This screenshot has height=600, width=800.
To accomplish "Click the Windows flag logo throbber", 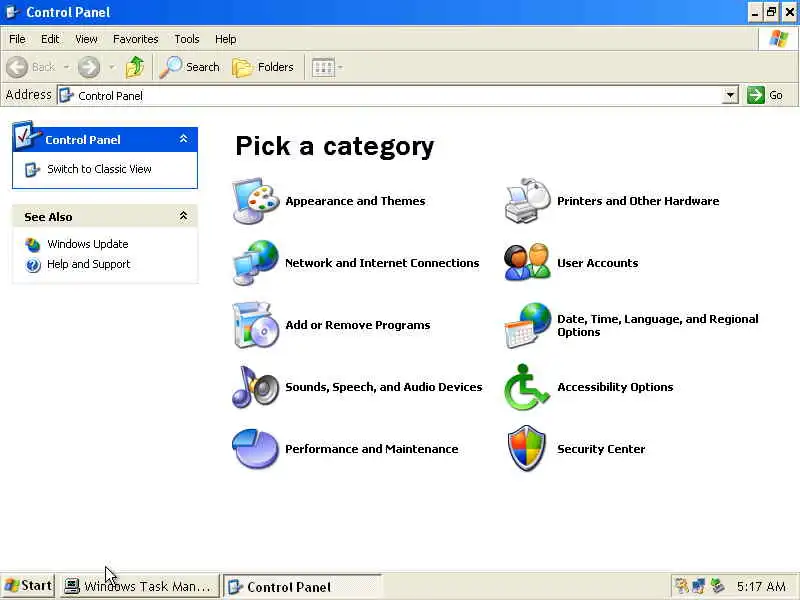I will tap(779, 39).
